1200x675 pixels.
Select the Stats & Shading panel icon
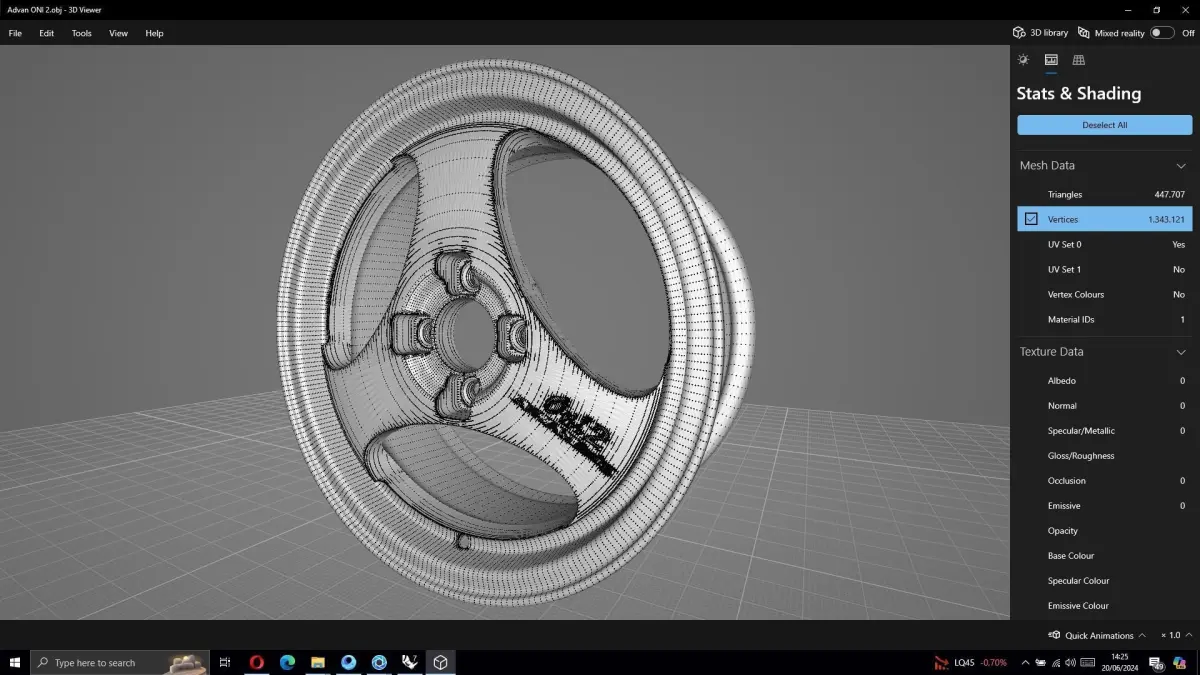click(1051, 60)
